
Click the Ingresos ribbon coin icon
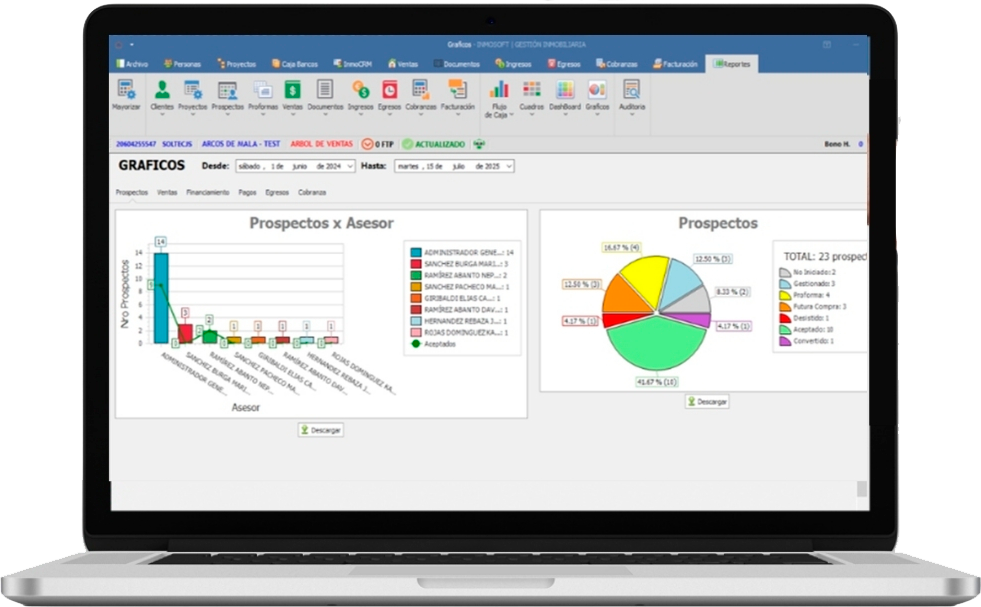(x=360, y=90)
